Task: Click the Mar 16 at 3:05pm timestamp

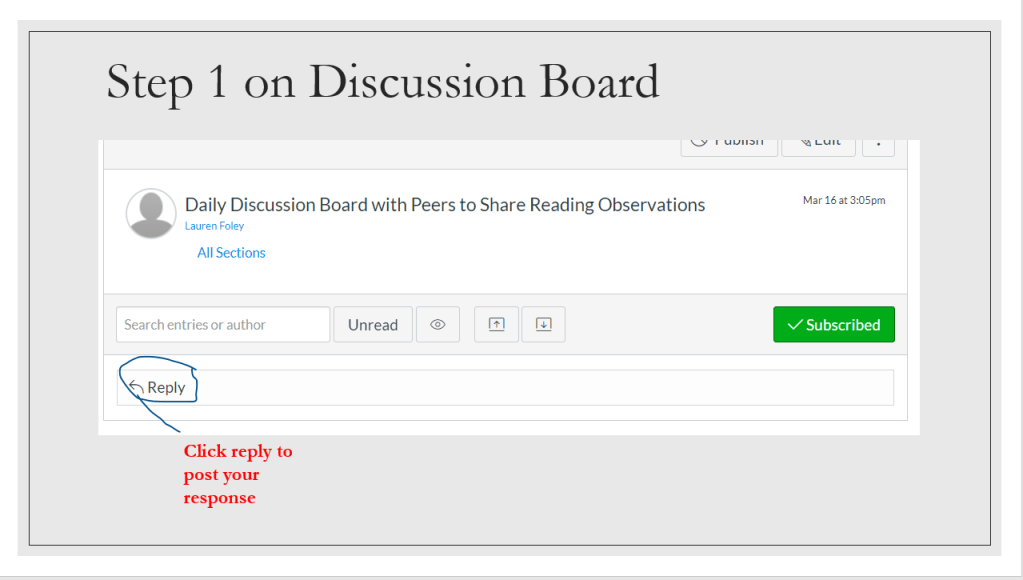Action: click(x=843, y=200)
